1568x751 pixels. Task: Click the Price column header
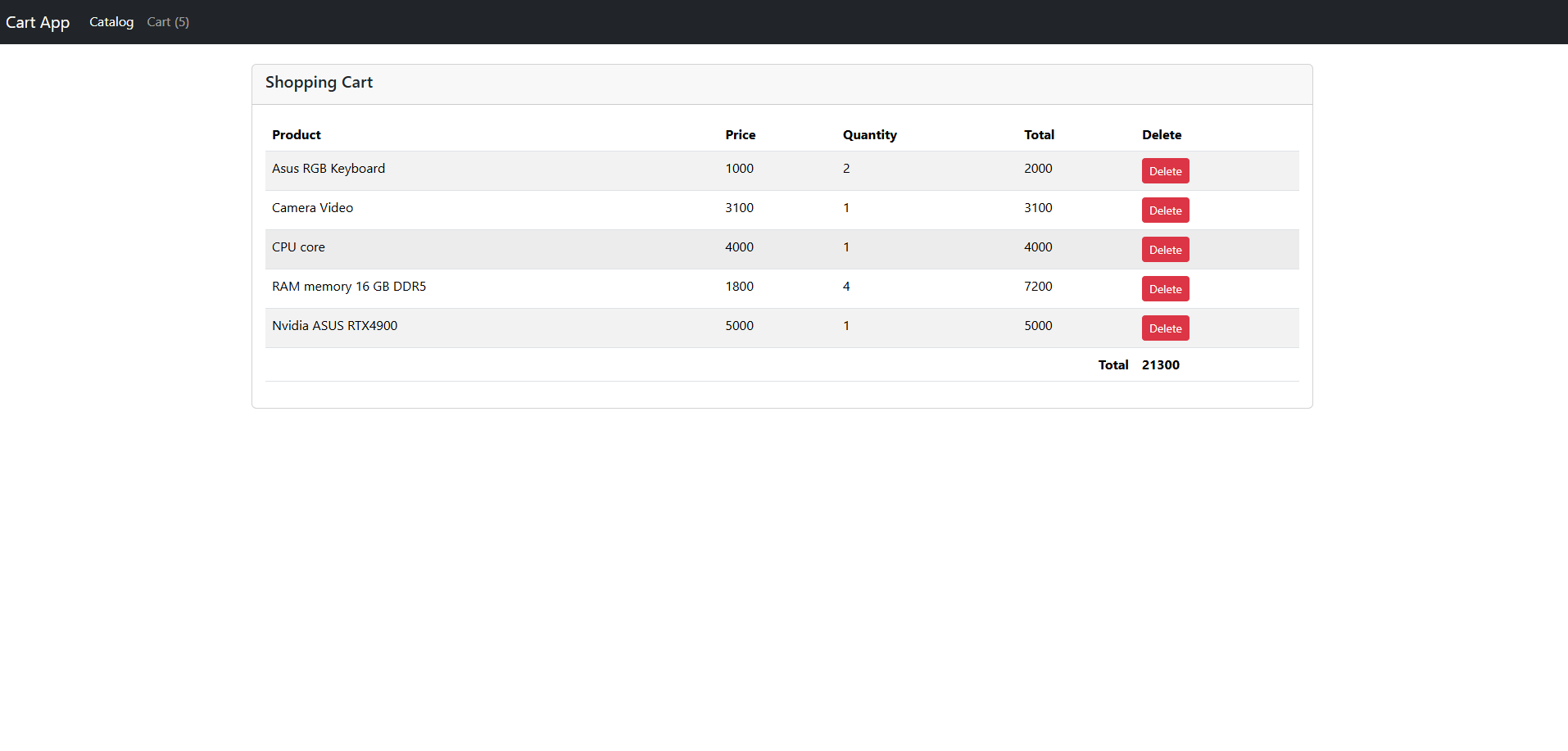[x=740, y=135]
